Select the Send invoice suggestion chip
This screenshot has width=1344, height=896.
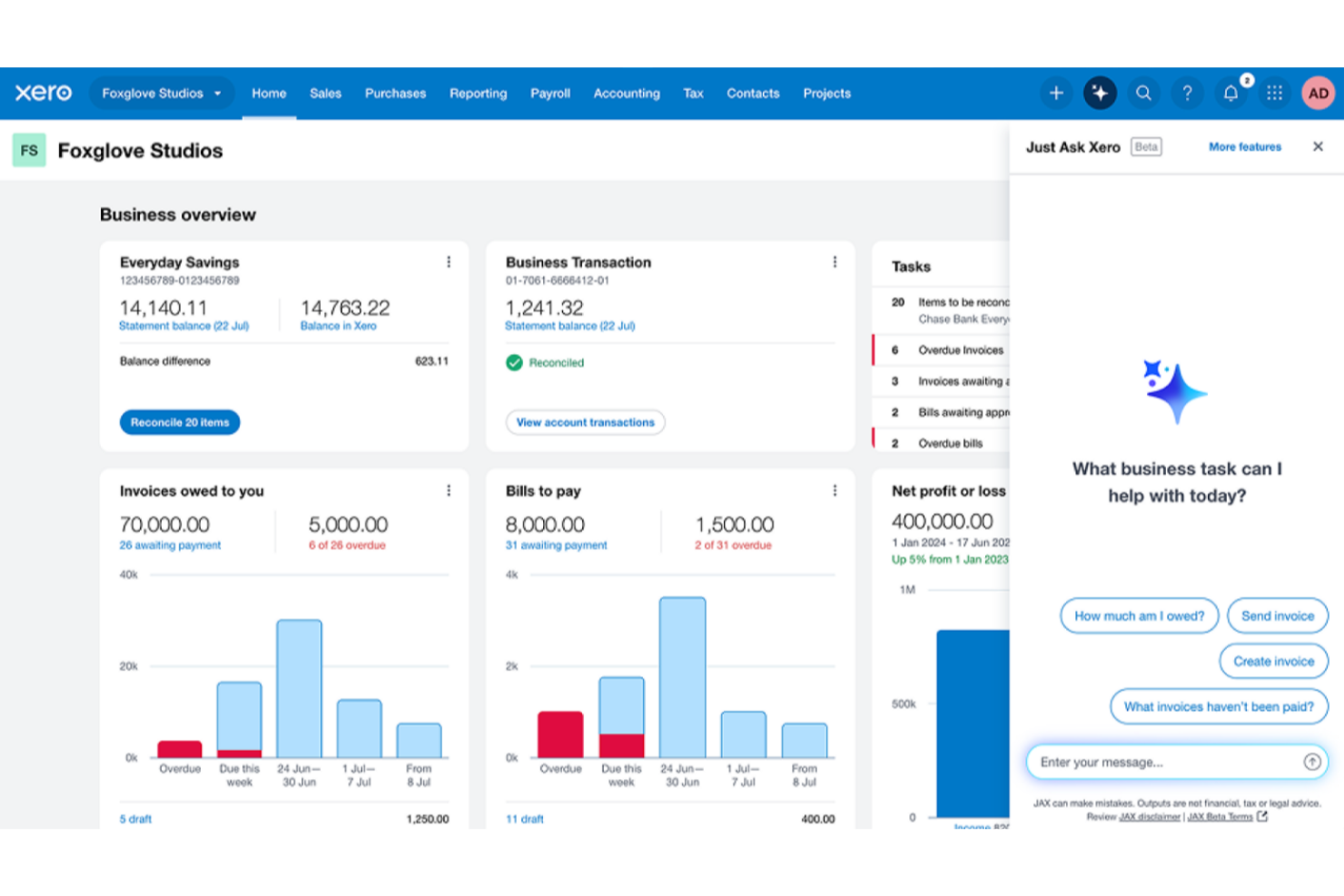coord(1277,615)
